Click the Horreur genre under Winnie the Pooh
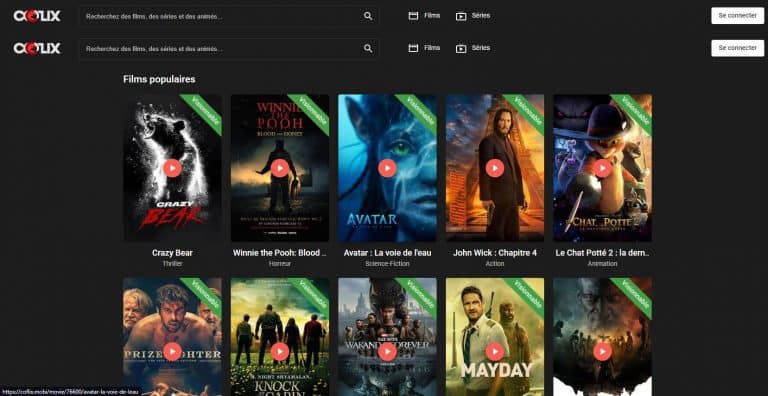The image size is (768, 396). (x=280, y=264)
